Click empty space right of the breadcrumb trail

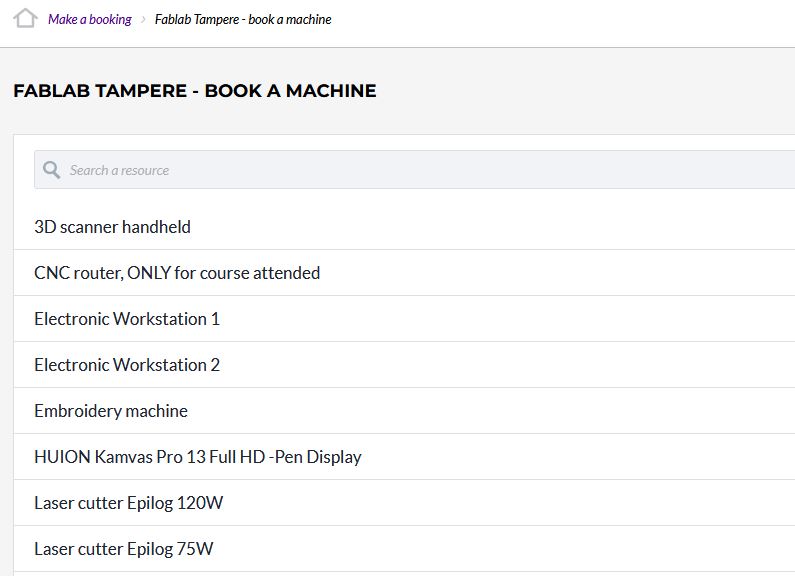tap(560, 19)
